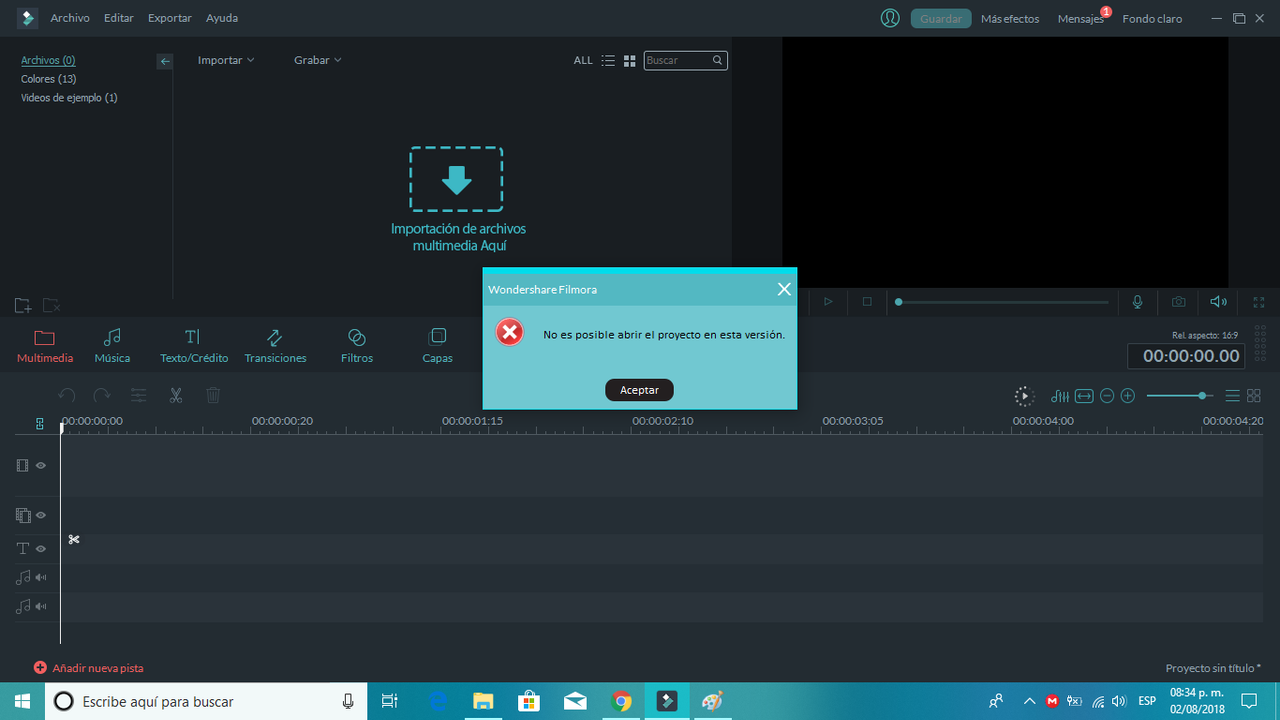Open the Exportar menu
This screenshot has height=720, width=1280.
pos(170,18)
